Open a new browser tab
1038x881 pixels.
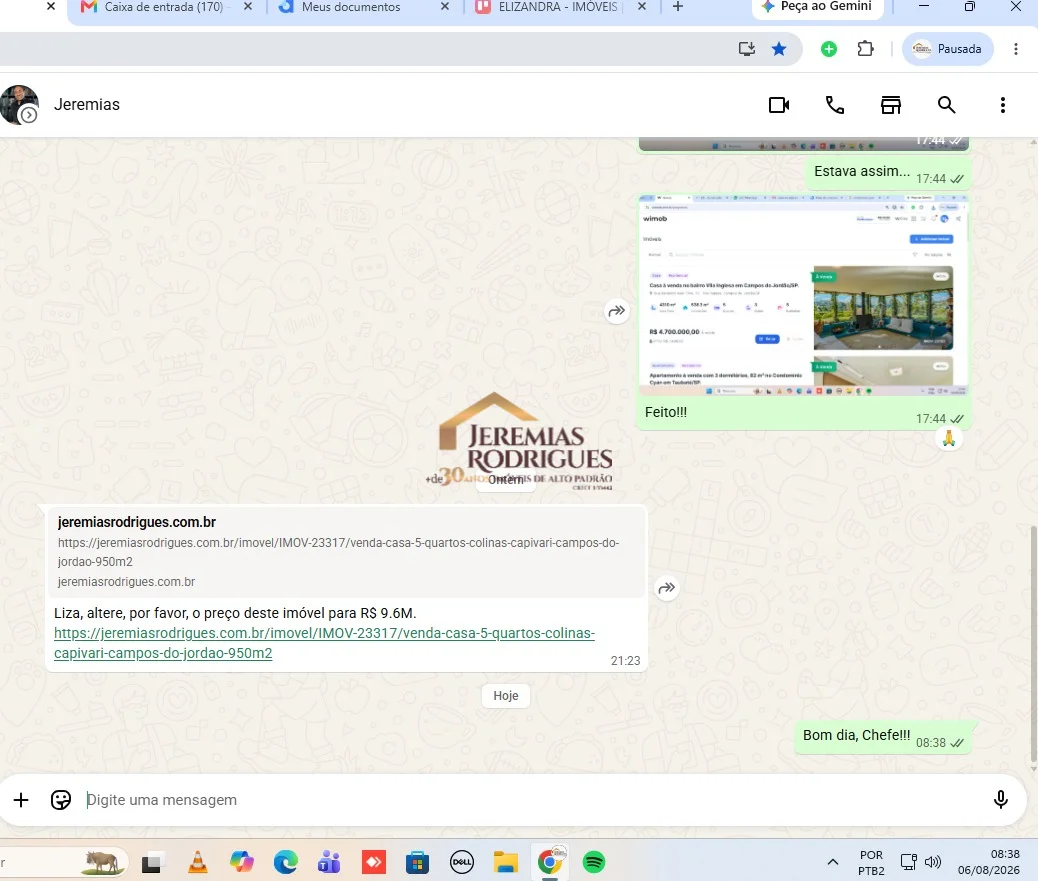[x=678, y=7]
